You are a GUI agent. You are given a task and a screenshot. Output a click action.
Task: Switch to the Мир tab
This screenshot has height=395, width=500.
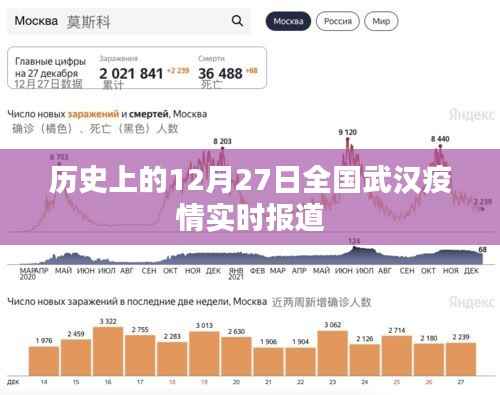point(381,21)
